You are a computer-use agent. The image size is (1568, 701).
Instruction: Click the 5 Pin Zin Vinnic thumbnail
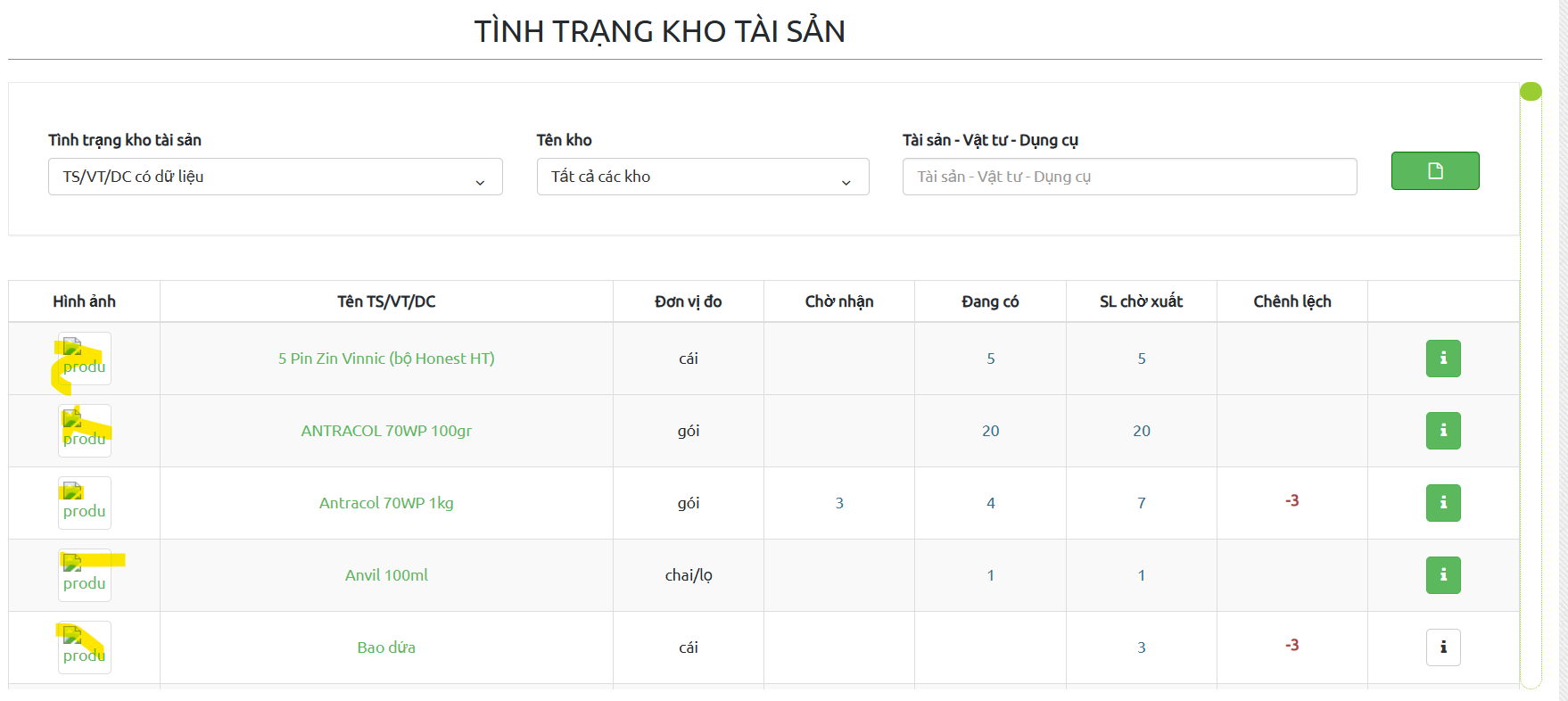pyautogui.click(x=85, y=359)
